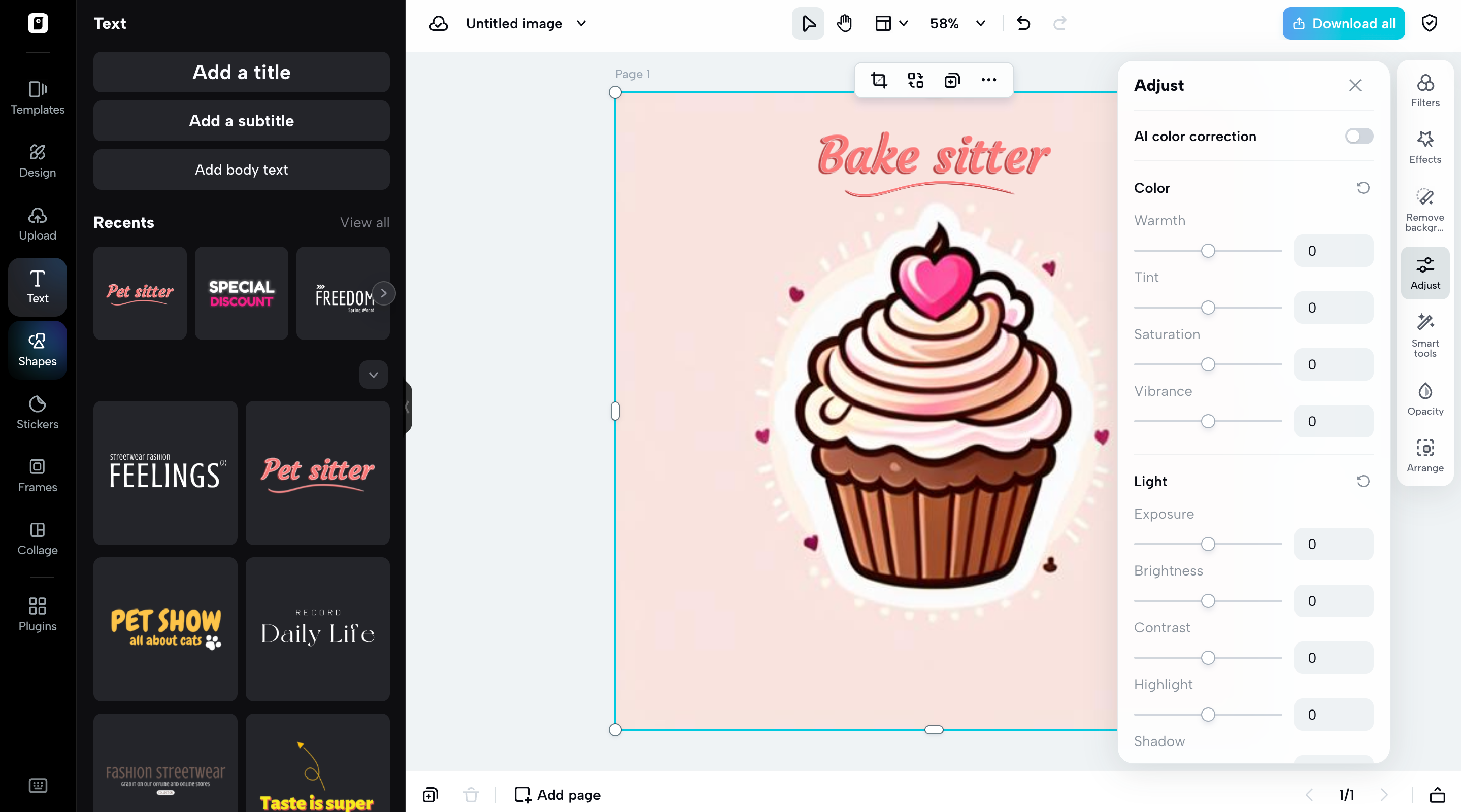Select the PET SHOW text template
The image size is (1461, 812).
click(x=165, y=629)
